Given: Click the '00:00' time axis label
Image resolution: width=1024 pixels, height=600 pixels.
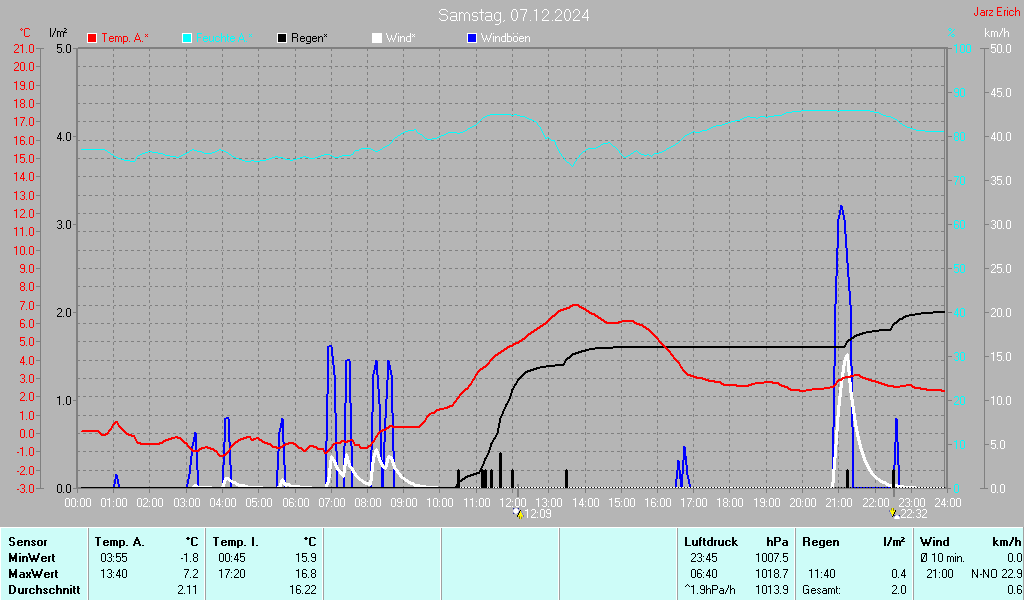Looking at the screenshot, I should tap(78, 503).
